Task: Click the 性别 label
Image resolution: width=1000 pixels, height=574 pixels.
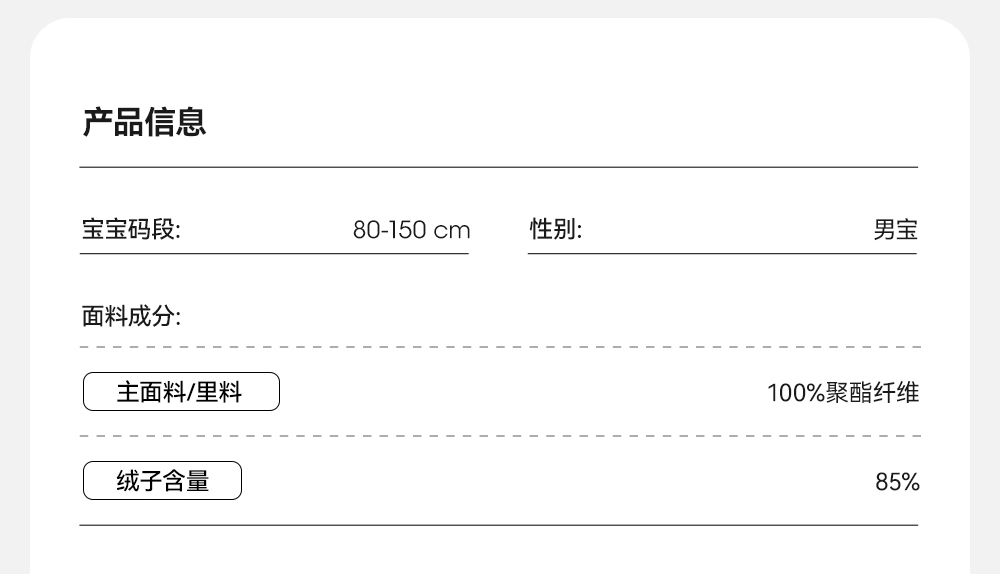Action: click(555, 231)
